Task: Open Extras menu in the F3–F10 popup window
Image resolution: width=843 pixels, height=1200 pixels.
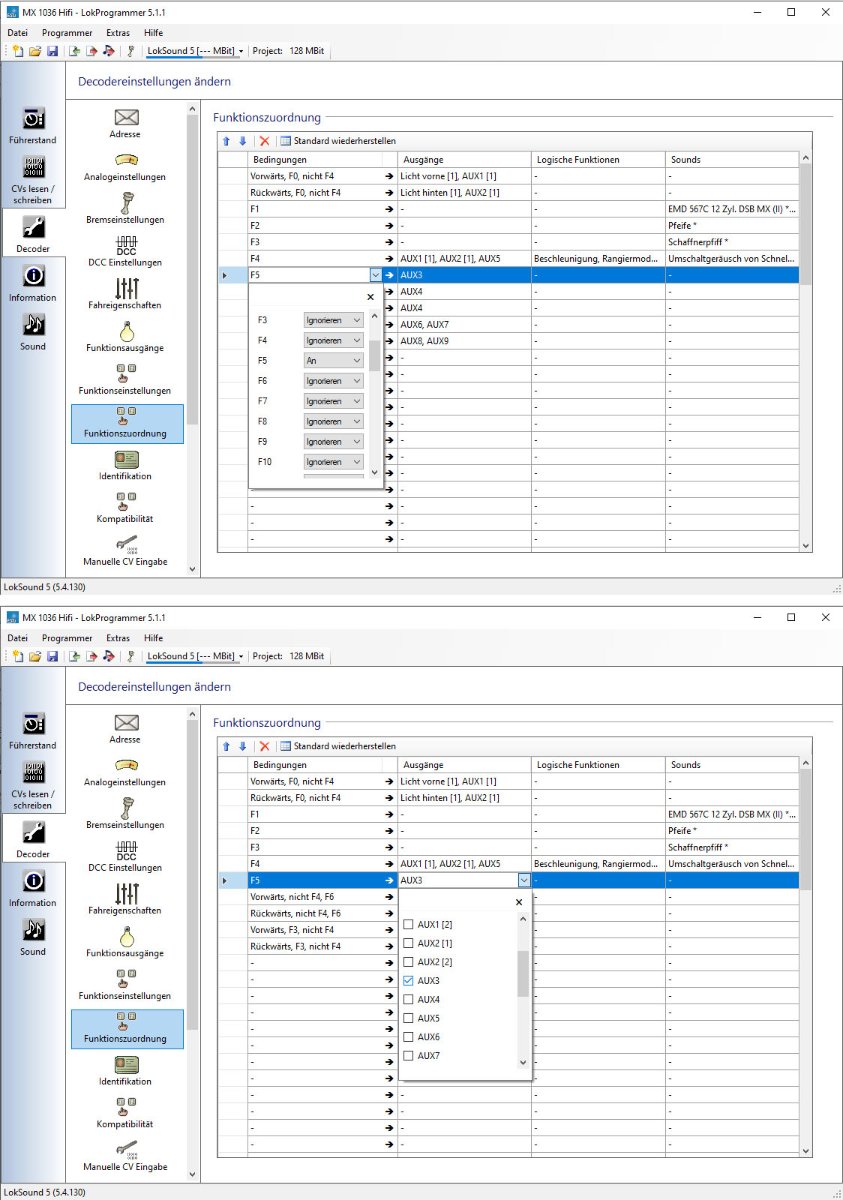Action: click(118, 33)
